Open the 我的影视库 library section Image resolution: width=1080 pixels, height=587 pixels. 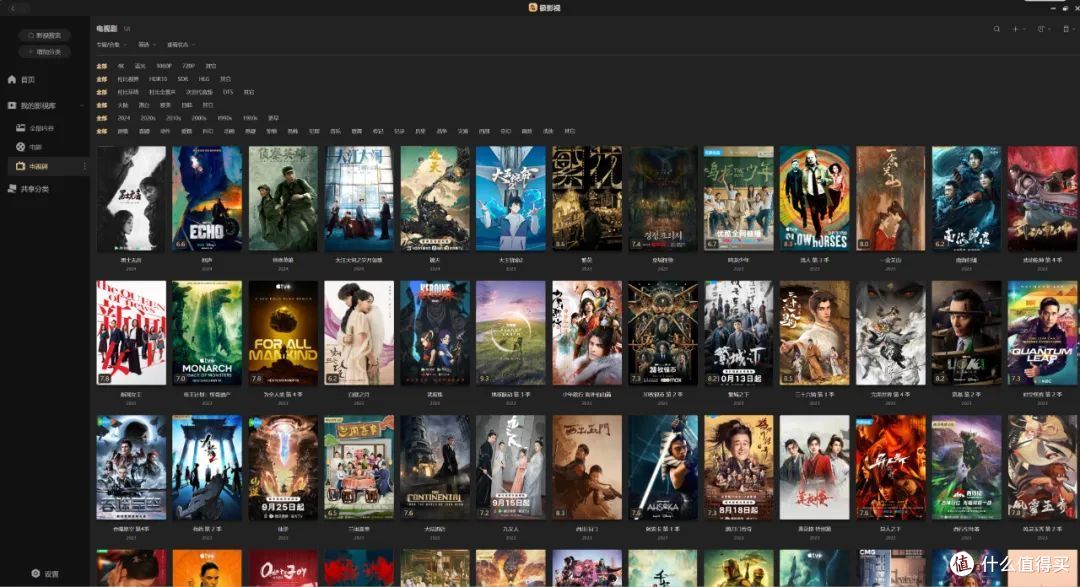[x=32, y=105]
